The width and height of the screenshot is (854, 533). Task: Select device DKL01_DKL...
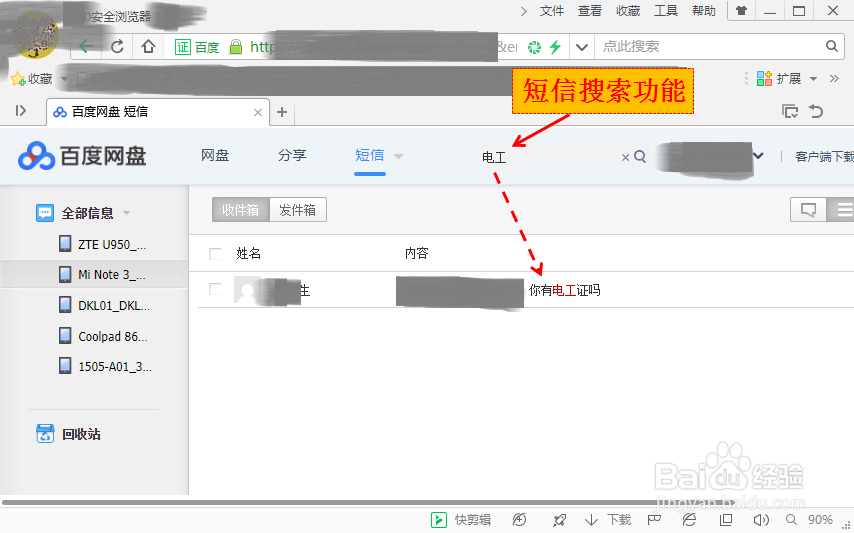coord(104,305)
